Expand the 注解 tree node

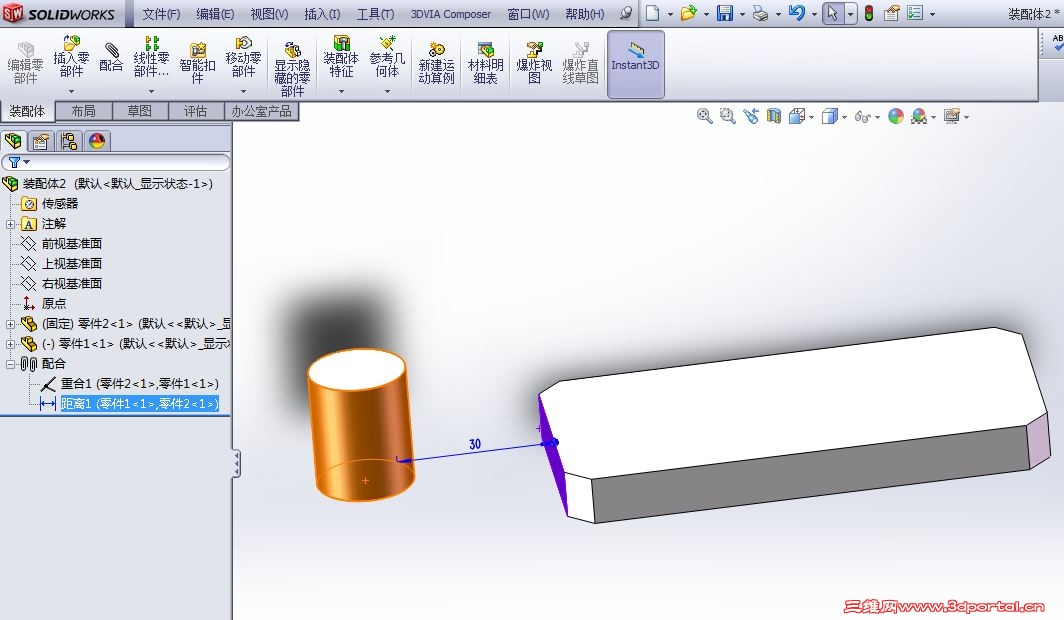10,224
